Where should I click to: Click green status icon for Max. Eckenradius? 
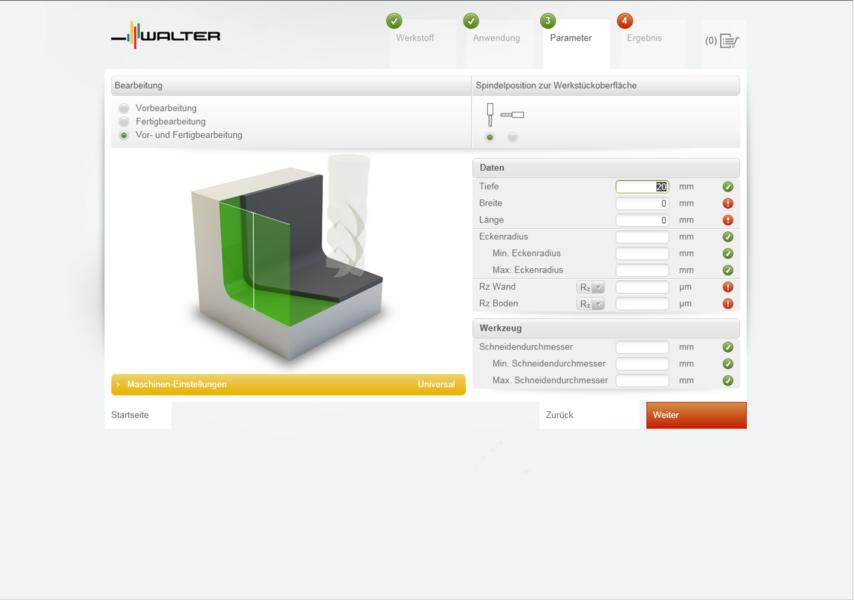[728, 270]
